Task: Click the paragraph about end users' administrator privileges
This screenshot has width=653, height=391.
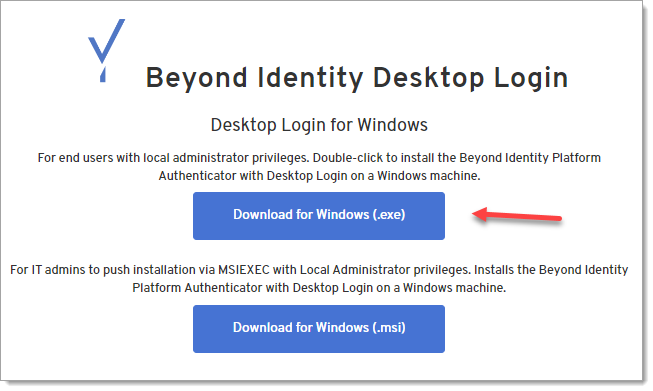Action: (x=319, y=167)
